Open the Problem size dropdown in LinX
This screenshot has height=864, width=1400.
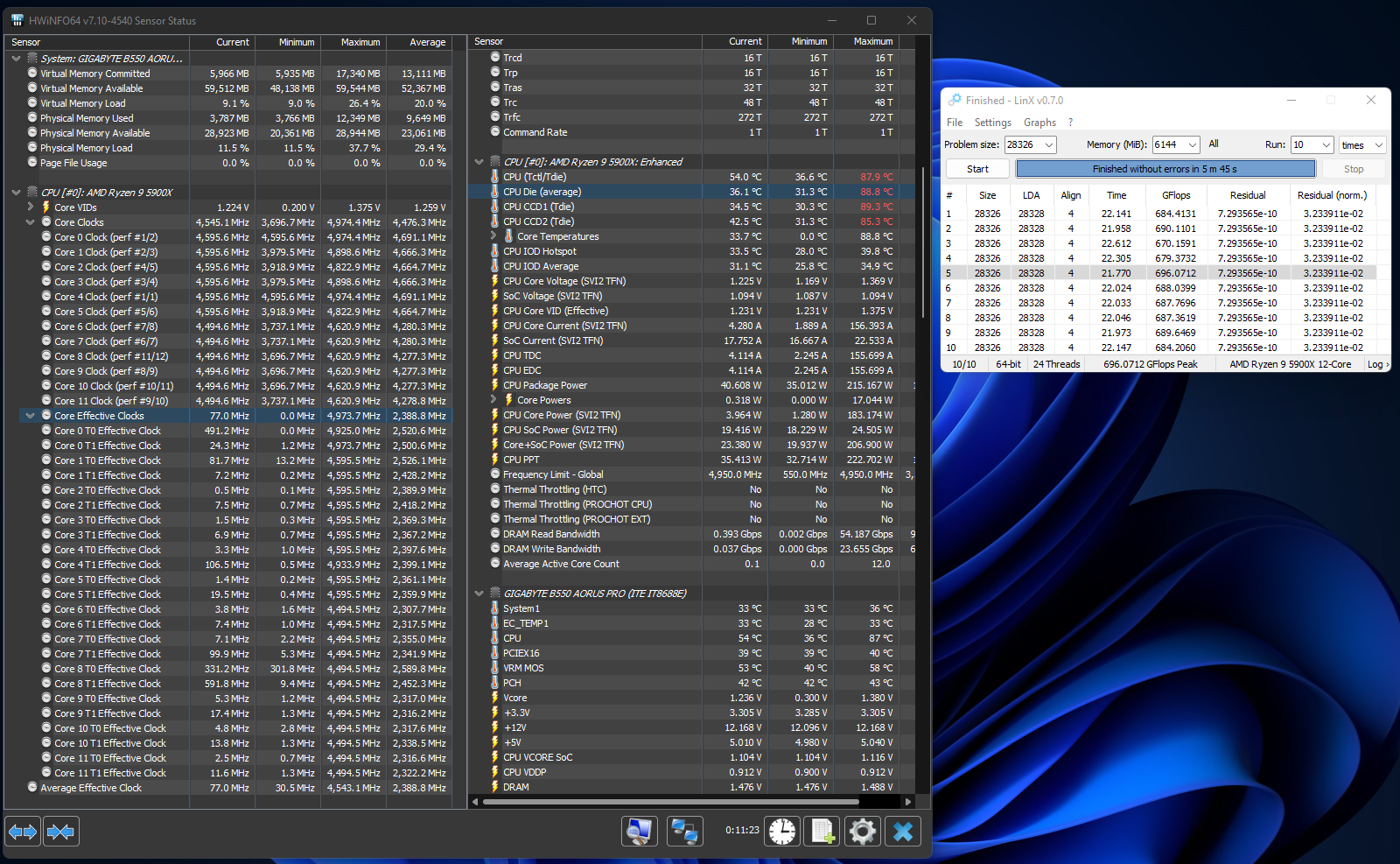(x=1049, y=145)
